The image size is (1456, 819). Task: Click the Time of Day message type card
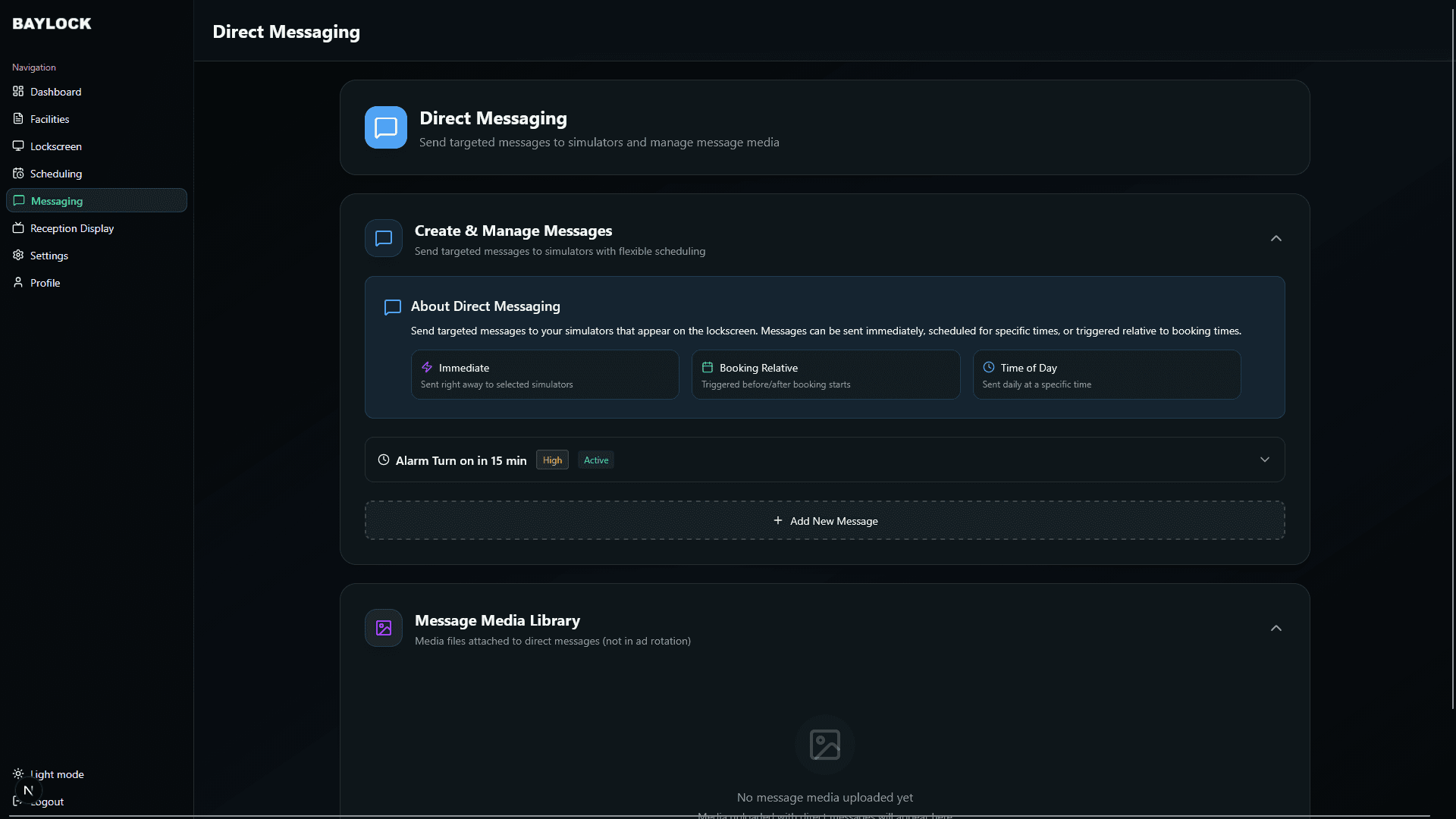[x=1107, y=375]
